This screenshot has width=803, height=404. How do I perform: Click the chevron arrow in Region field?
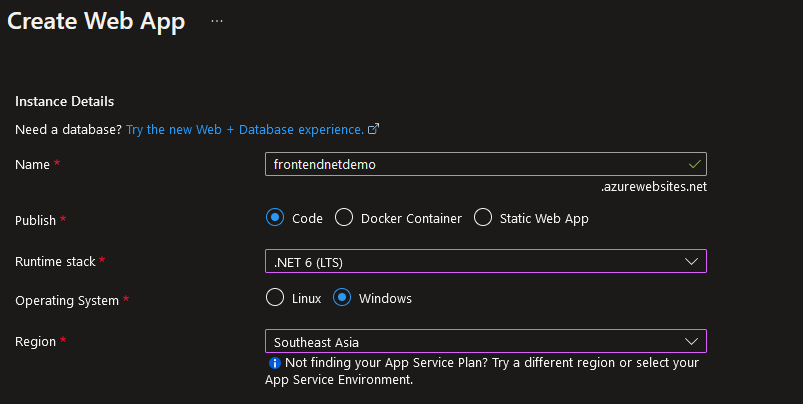691,342
